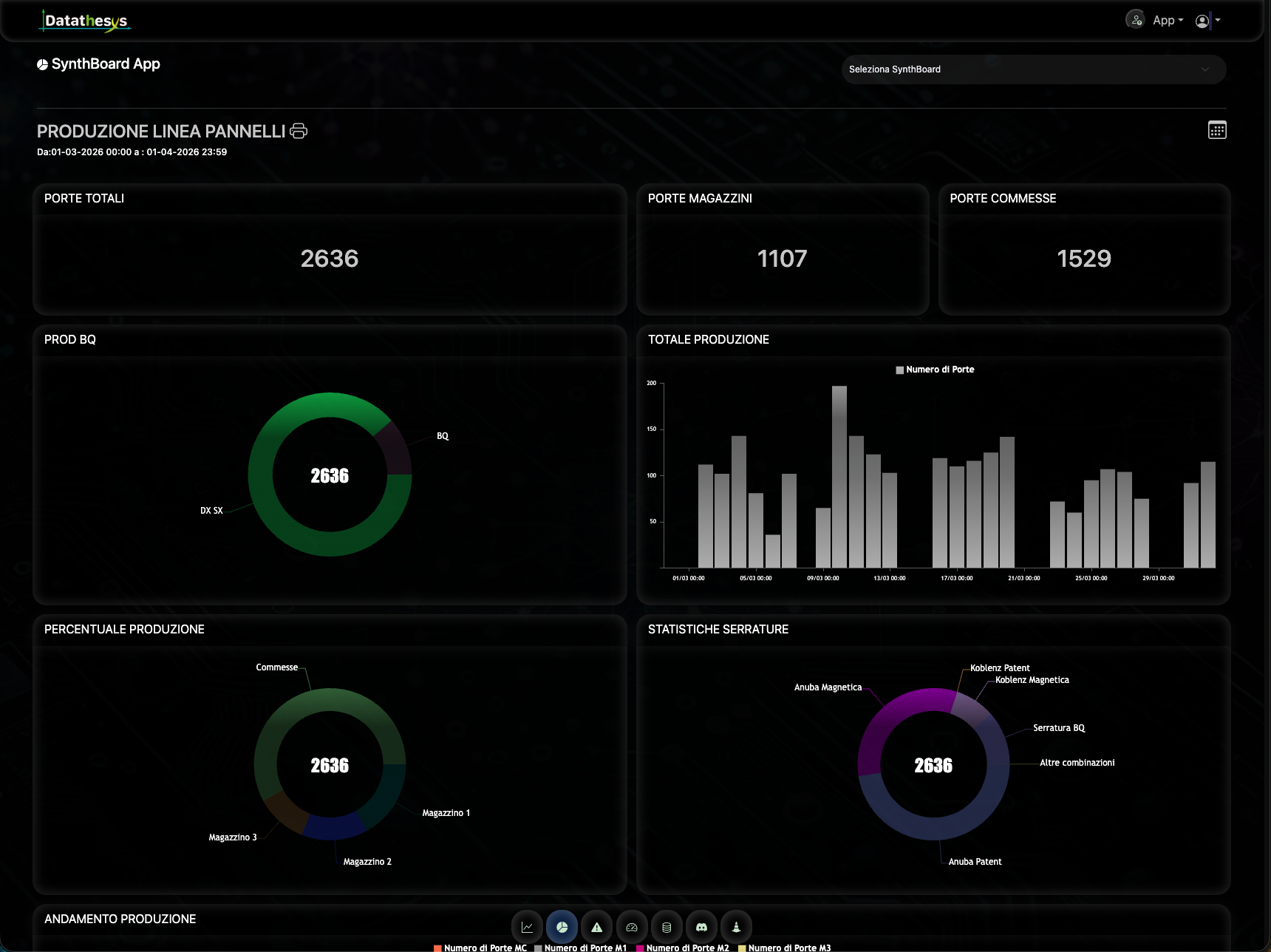Viewport: 1271px width, 952px height.
Task: Click the date range text under the title
Action: tap(132, 152)
